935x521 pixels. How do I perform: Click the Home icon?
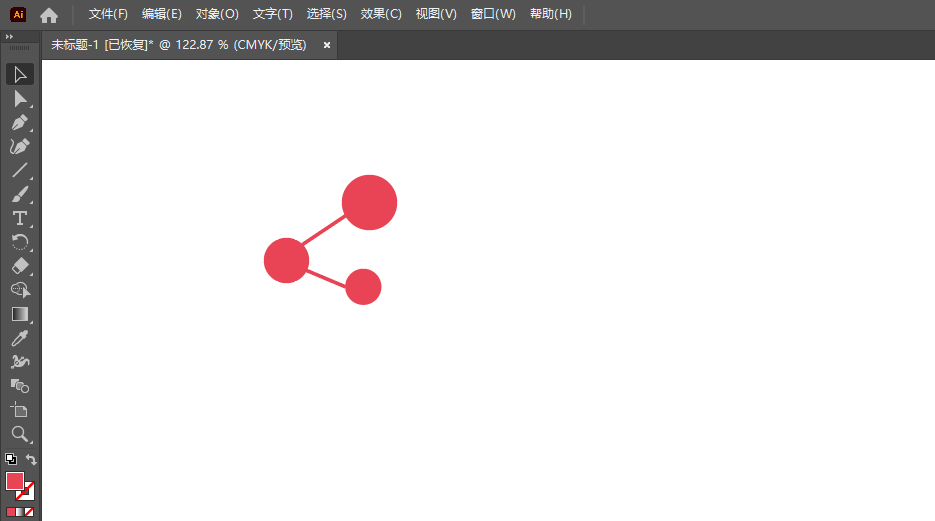click(x=49, y=15)
